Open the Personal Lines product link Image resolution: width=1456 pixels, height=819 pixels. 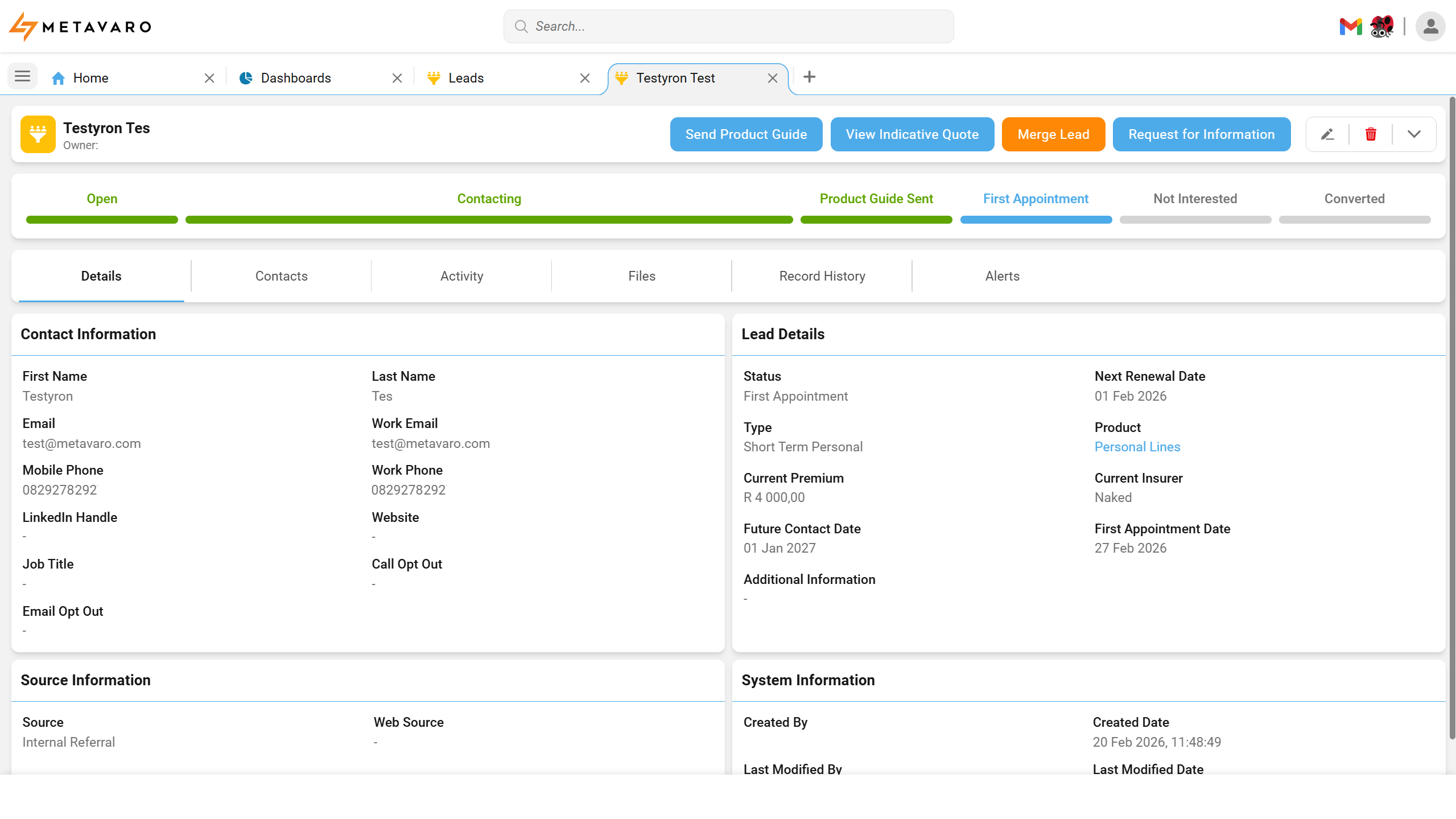click(x=1137, y=447)
